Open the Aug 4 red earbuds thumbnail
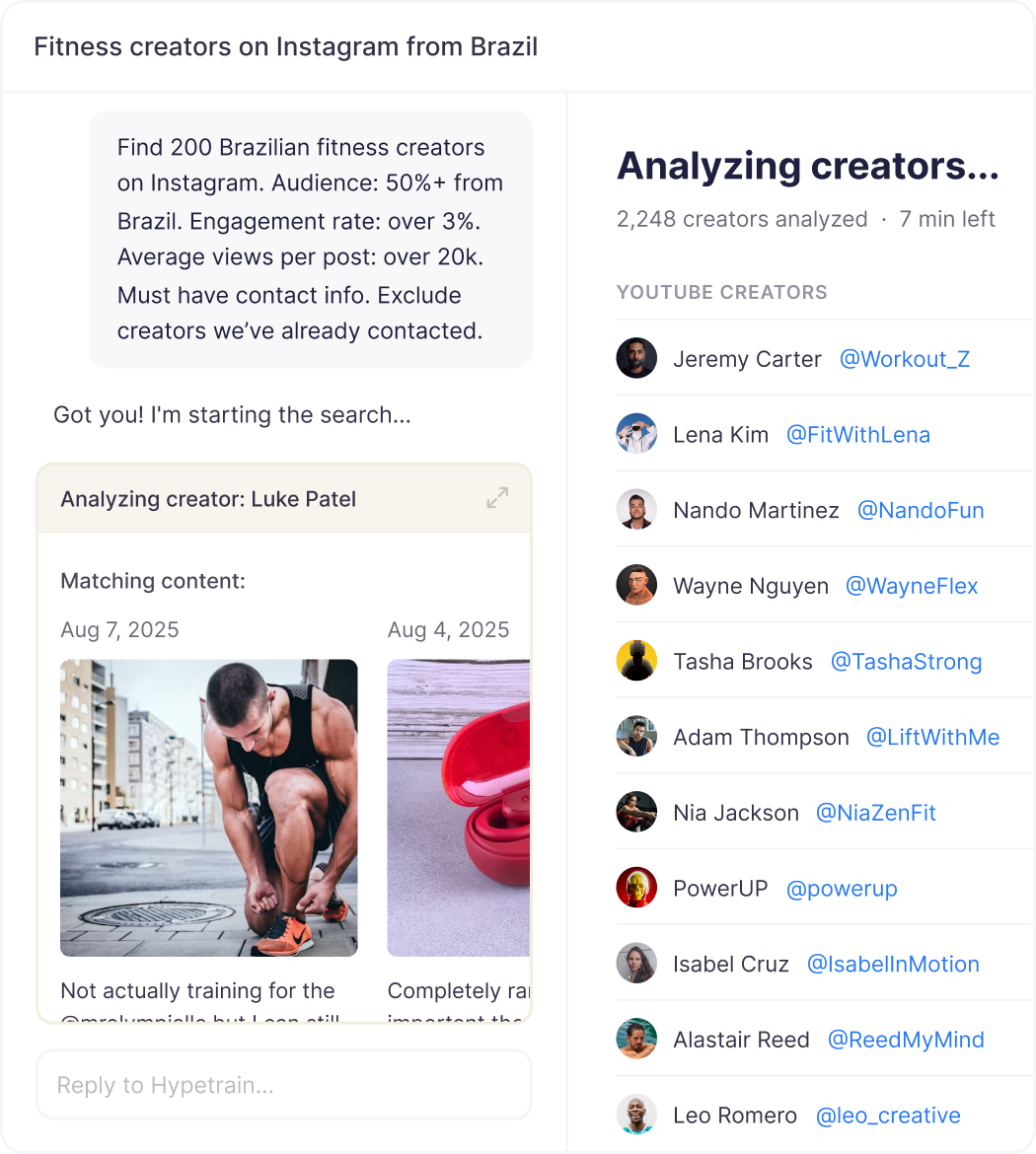Viewport: 1036px width, 1154px height. tap(458, 808)
